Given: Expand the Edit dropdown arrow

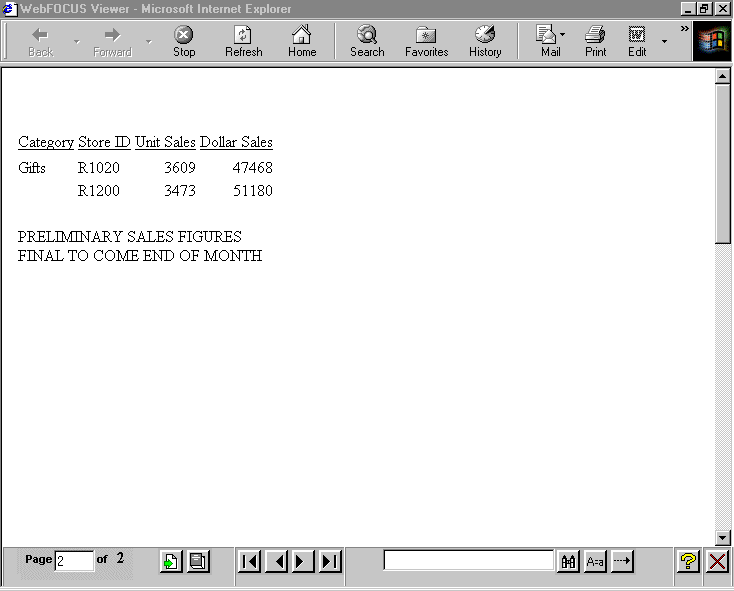Looking at the screenshot, I should click(664, 42).
